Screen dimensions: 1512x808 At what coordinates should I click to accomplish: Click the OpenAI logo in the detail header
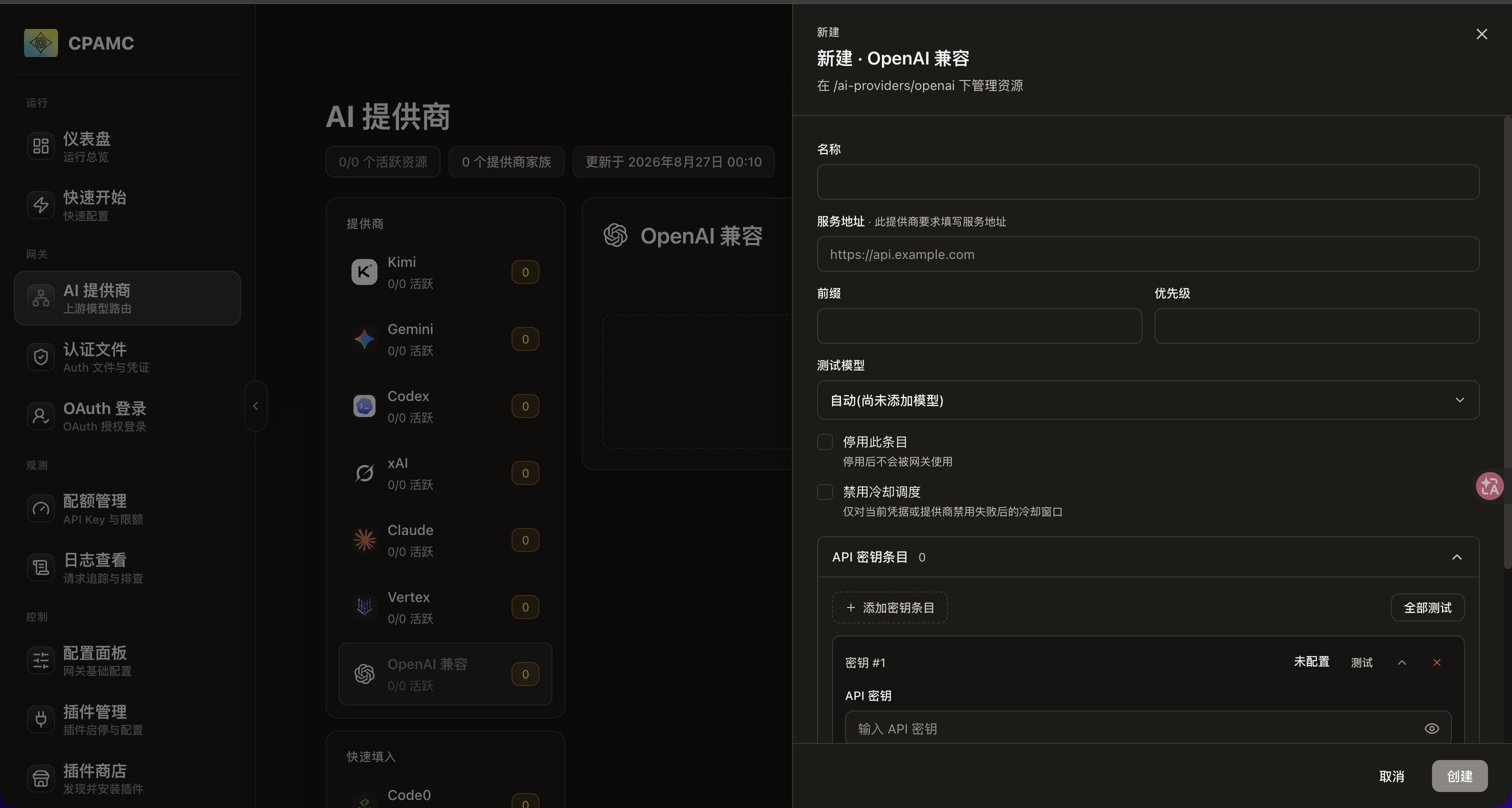[x=615, y=235]
